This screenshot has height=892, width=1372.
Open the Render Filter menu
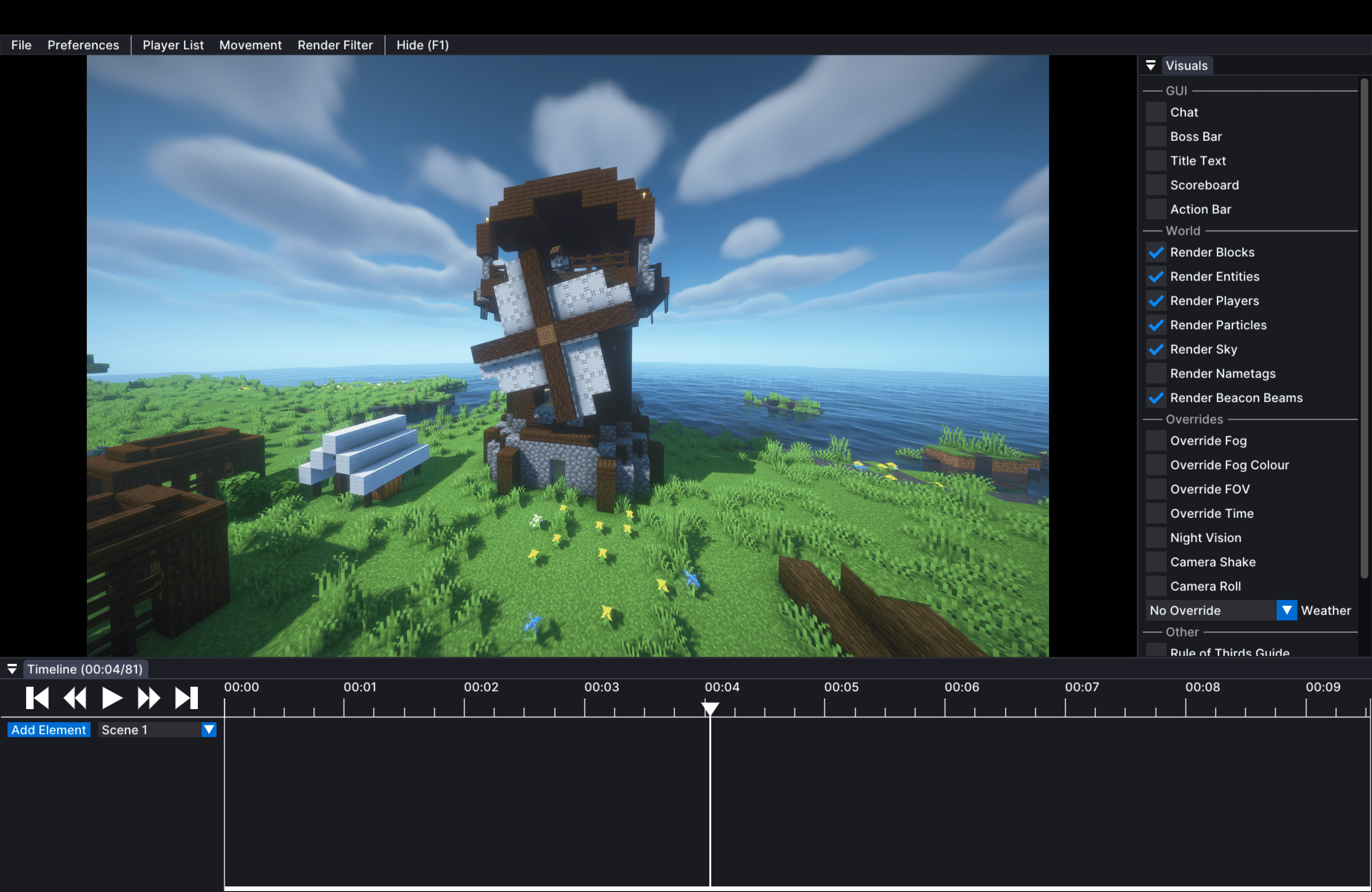(x=335, y=45)
